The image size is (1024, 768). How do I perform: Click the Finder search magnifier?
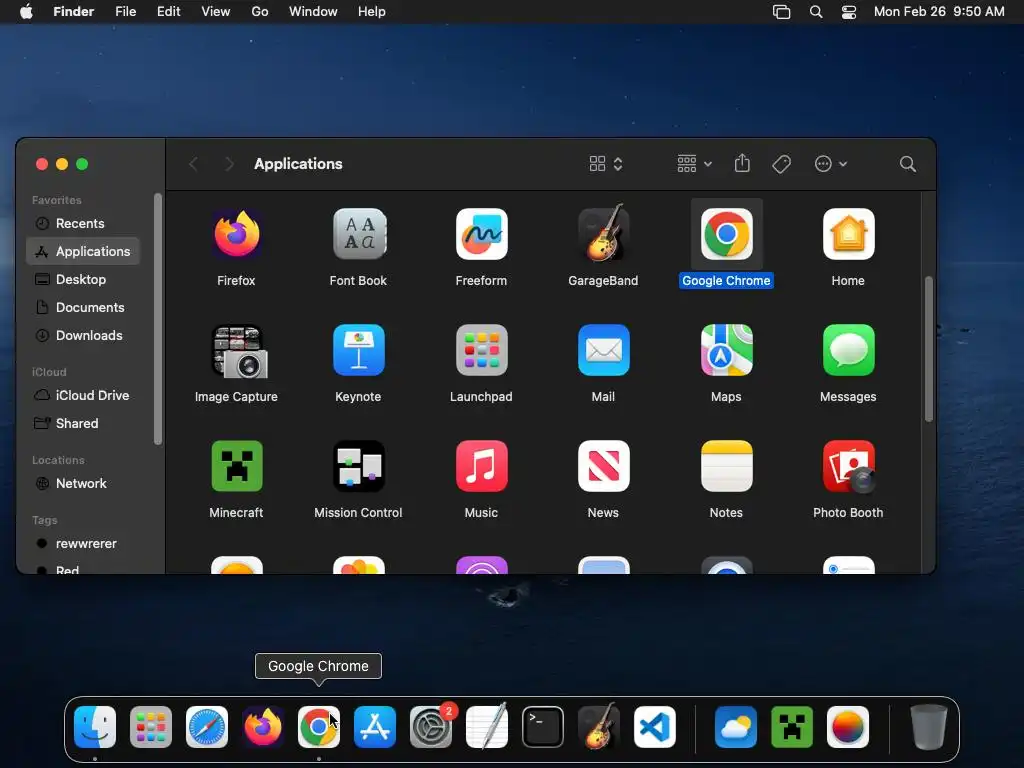(908, 164)
